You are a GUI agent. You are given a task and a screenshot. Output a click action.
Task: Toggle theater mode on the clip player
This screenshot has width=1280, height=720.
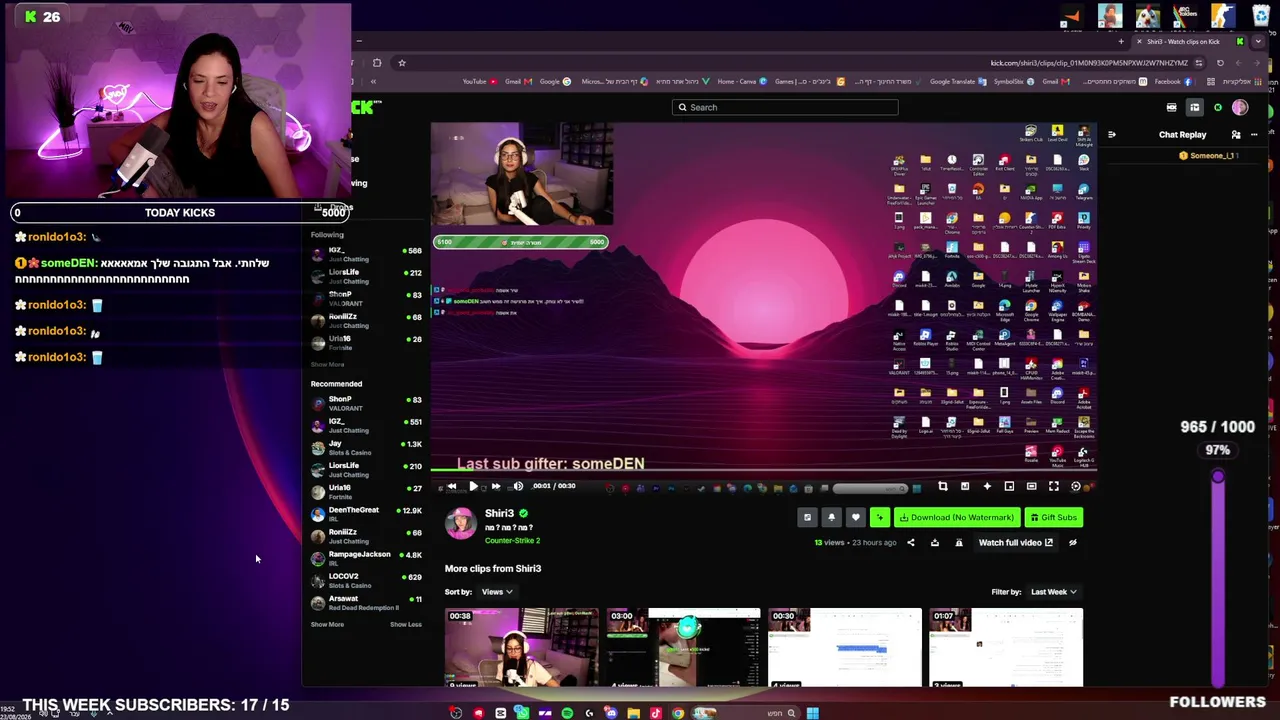point(1031,486)
